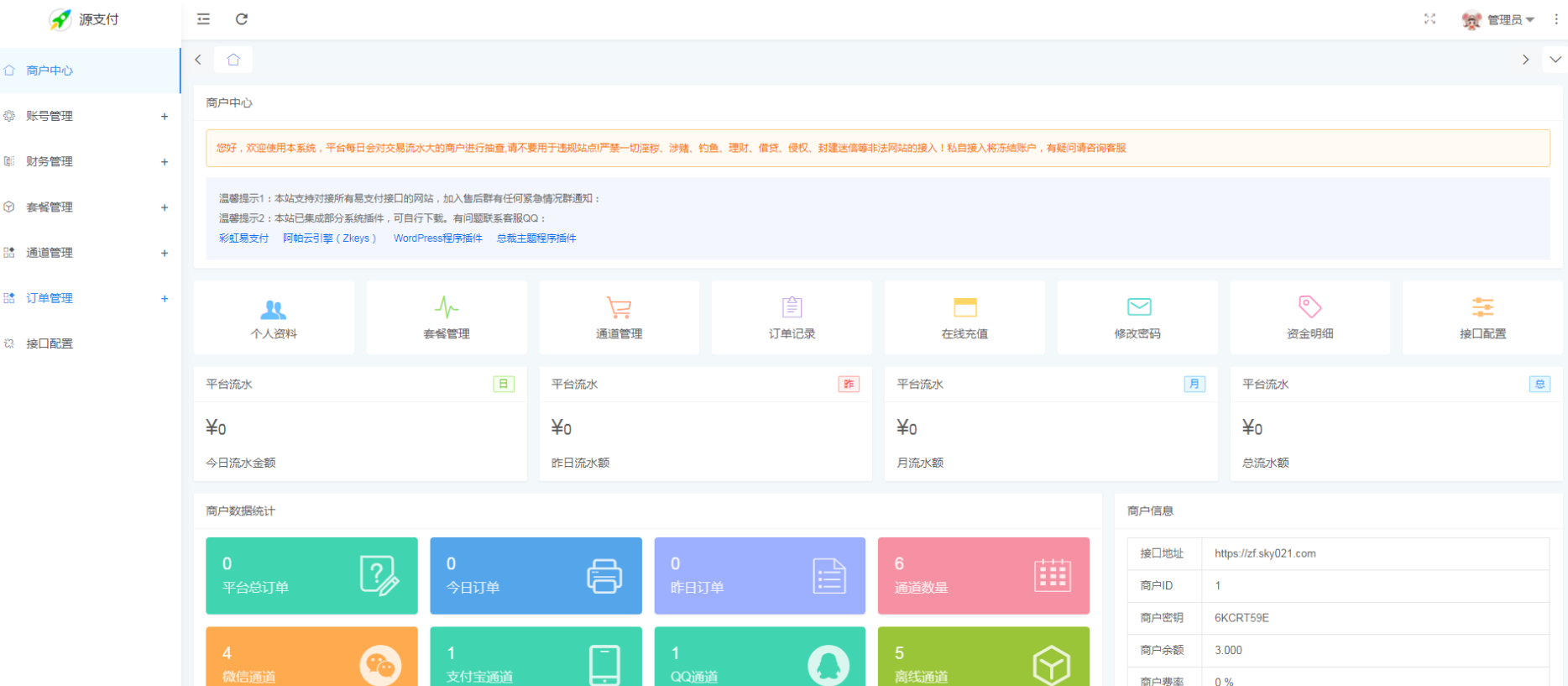1568x686 pixels.
Task: Click the 支付宝通道 card
Action: (536, 657)
